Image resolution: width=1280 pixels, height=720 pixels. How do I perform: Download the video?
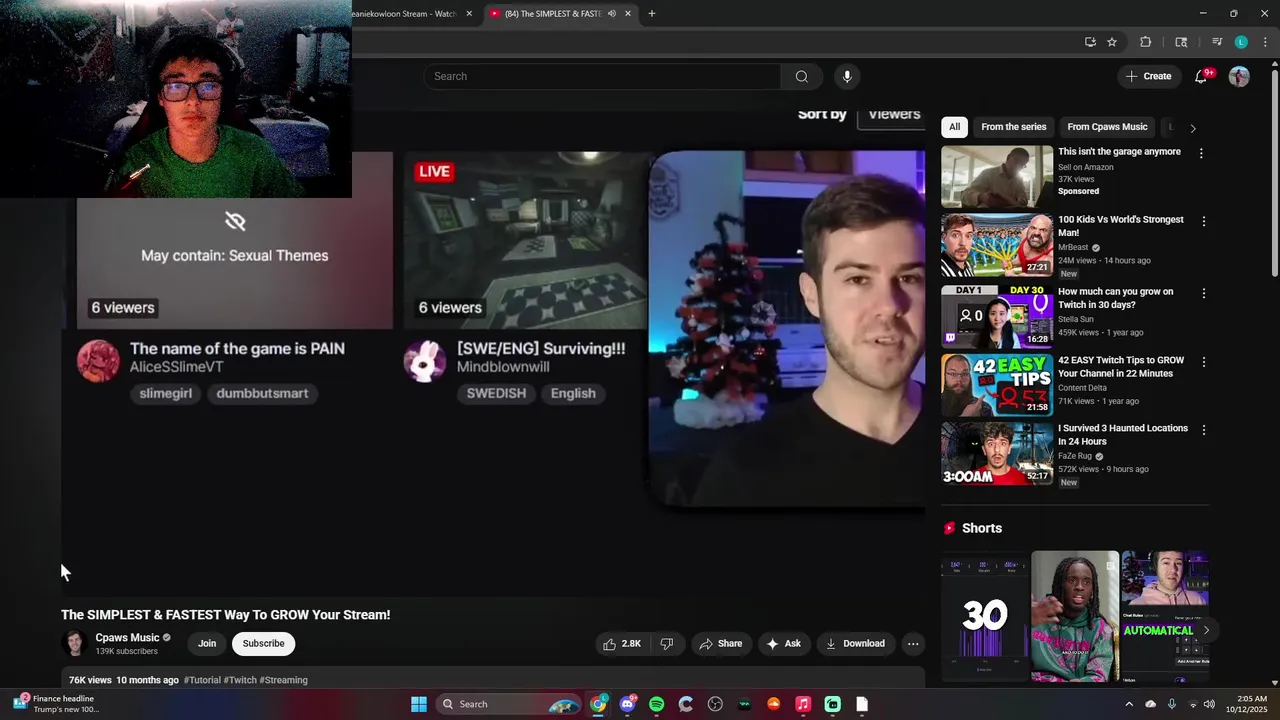click(x=855, y=644)
